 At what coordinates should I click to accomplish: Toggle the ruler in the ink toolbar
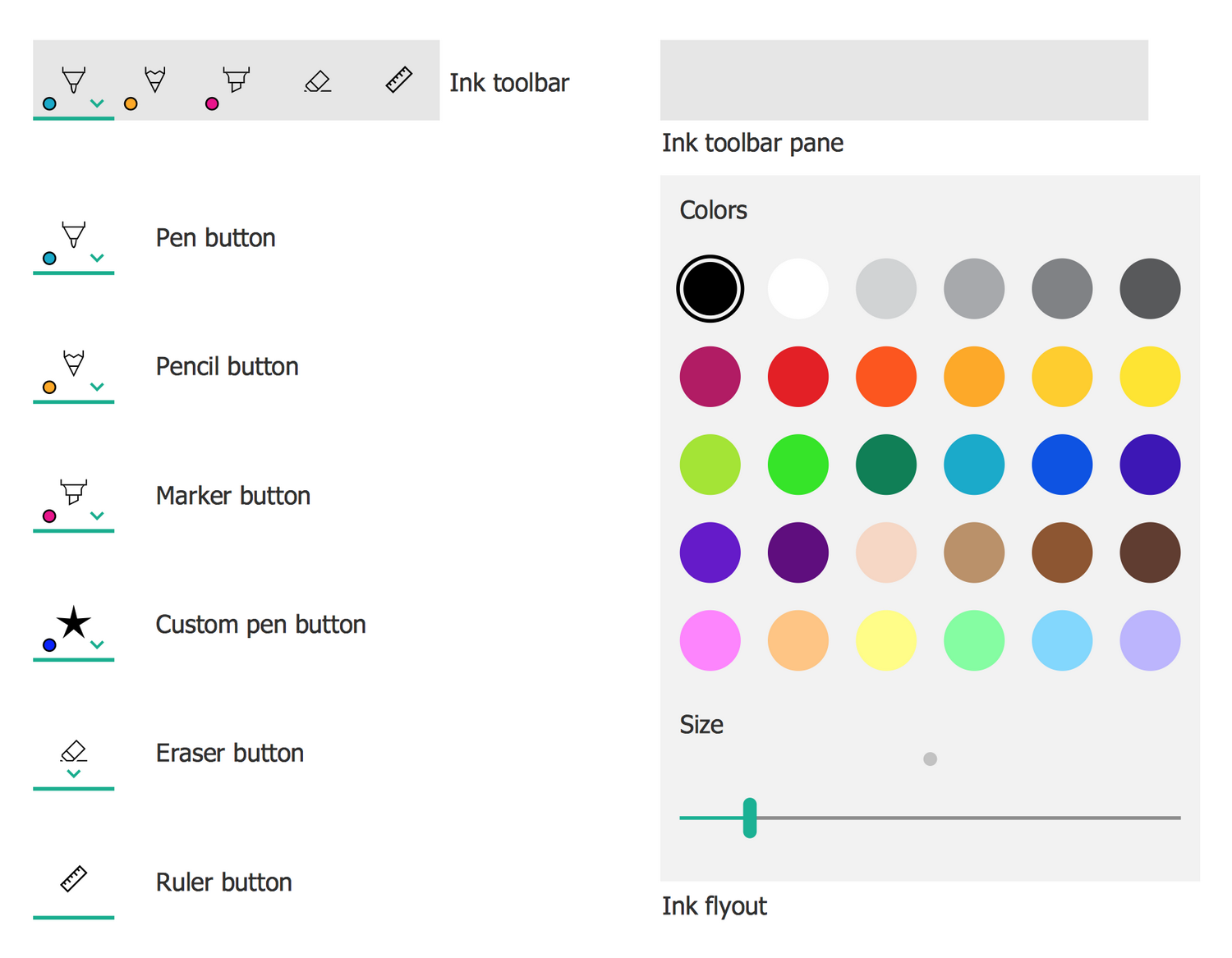pos(398,80)
